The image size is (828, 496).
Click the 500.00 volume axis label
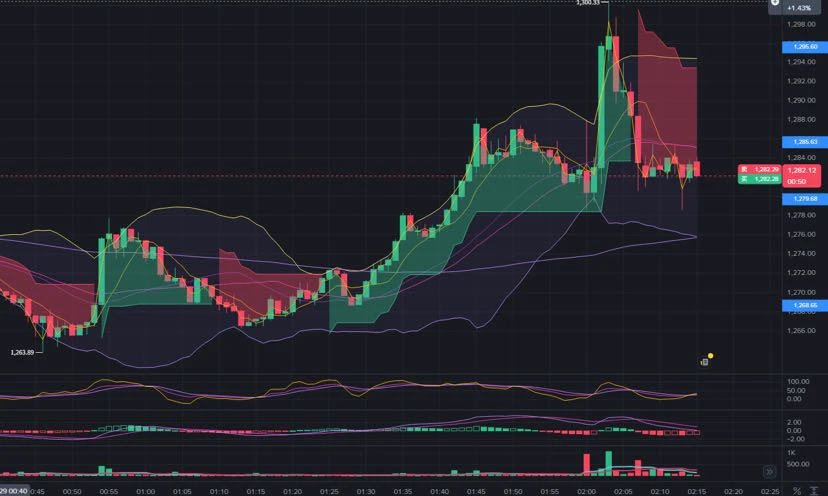tap(797, 464)
